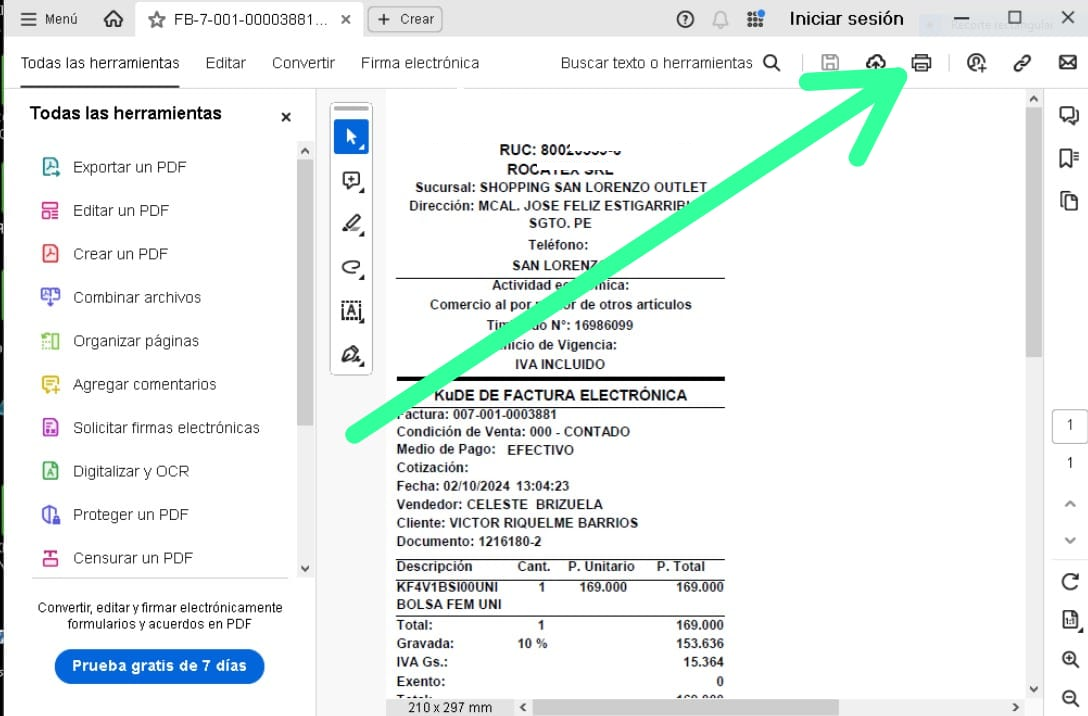Go to next page using the down chevron
The height and width of the screenshot is (716, 1088).
(1070, 540)
